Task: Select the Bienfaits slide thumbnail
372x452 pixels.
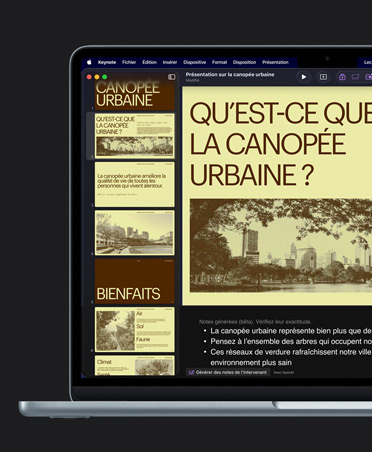Action: [135, 281]
